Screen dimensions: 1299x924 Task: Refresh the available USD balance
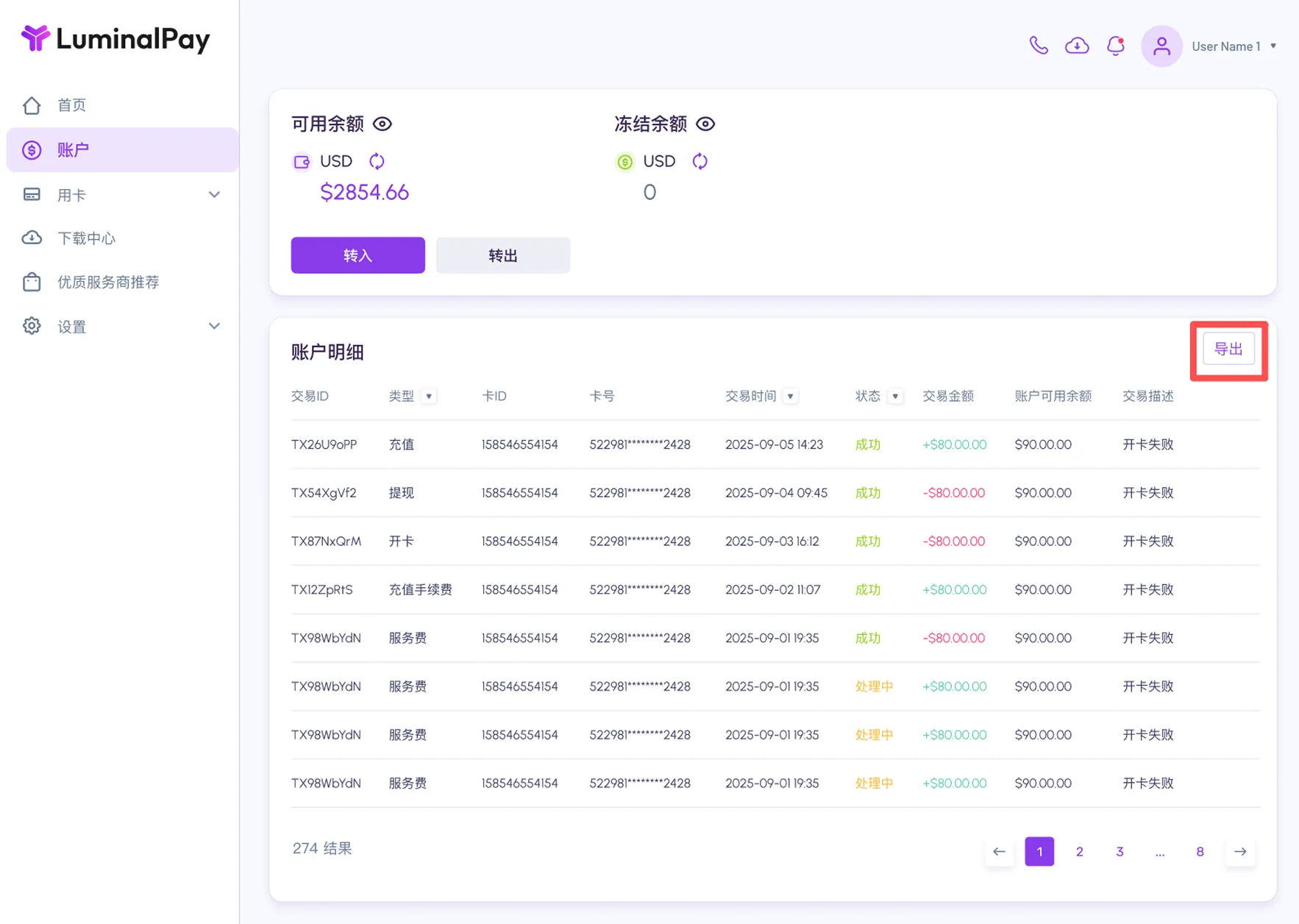point(377,161)
